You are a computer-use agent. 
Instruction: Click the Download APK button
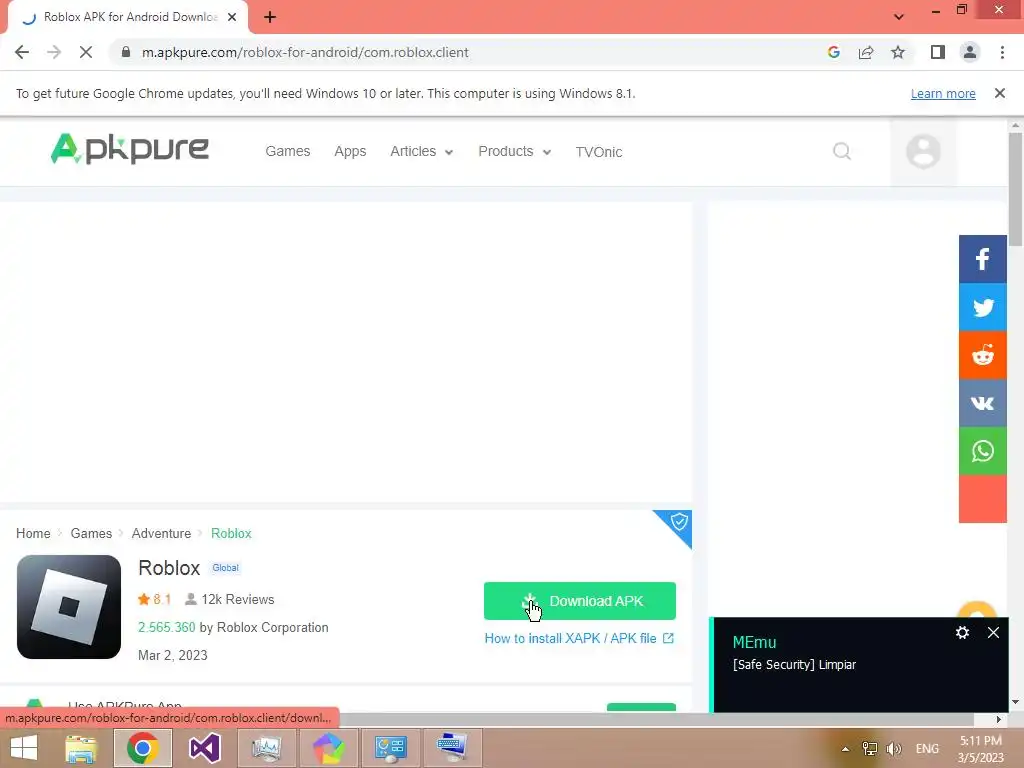click(x=579, y=601)
